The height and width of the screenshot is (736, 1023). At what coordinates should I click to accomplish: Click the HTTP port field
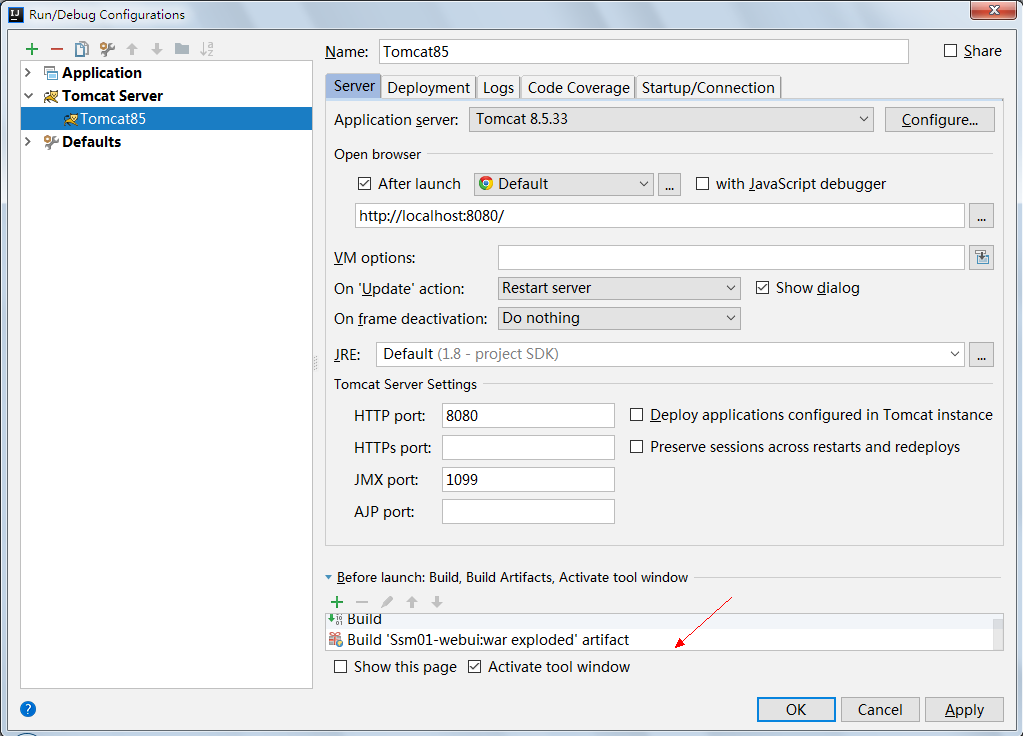pos(528,416)
